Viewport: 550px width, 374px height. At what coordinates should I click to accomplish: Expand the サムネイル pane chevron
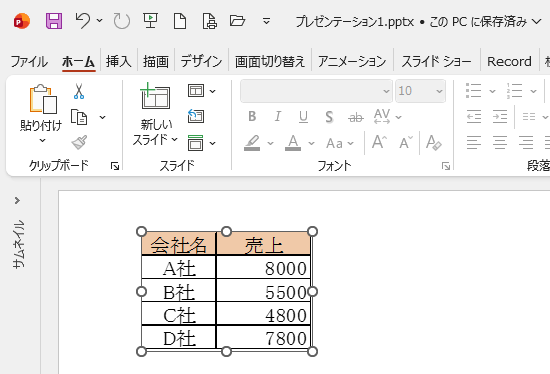pyautogui.click(x=18, y=201)
